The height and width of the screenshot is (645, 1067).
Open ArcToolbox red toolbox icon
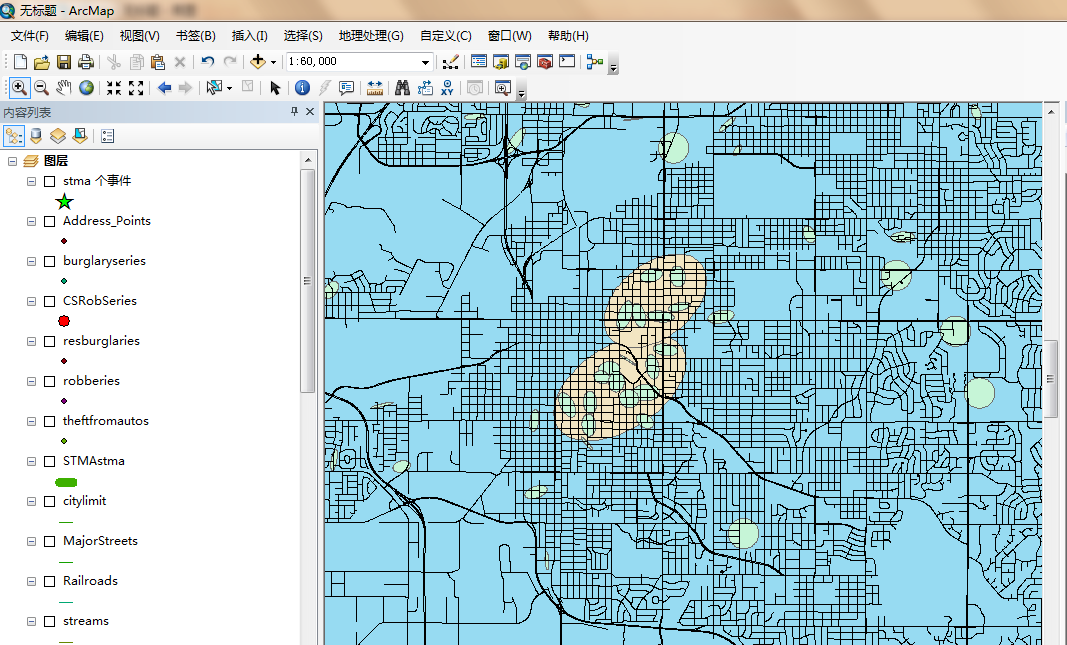pos(544,62)
